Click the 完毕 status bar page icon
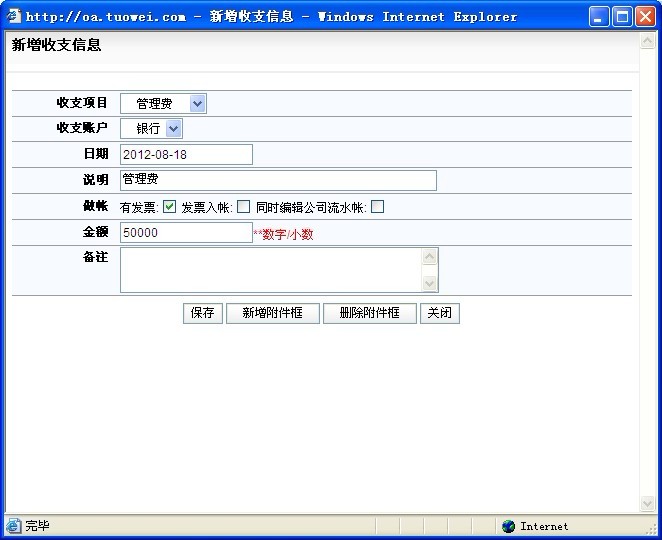Screen dimensions: 662x540 (x=13, y=526)
